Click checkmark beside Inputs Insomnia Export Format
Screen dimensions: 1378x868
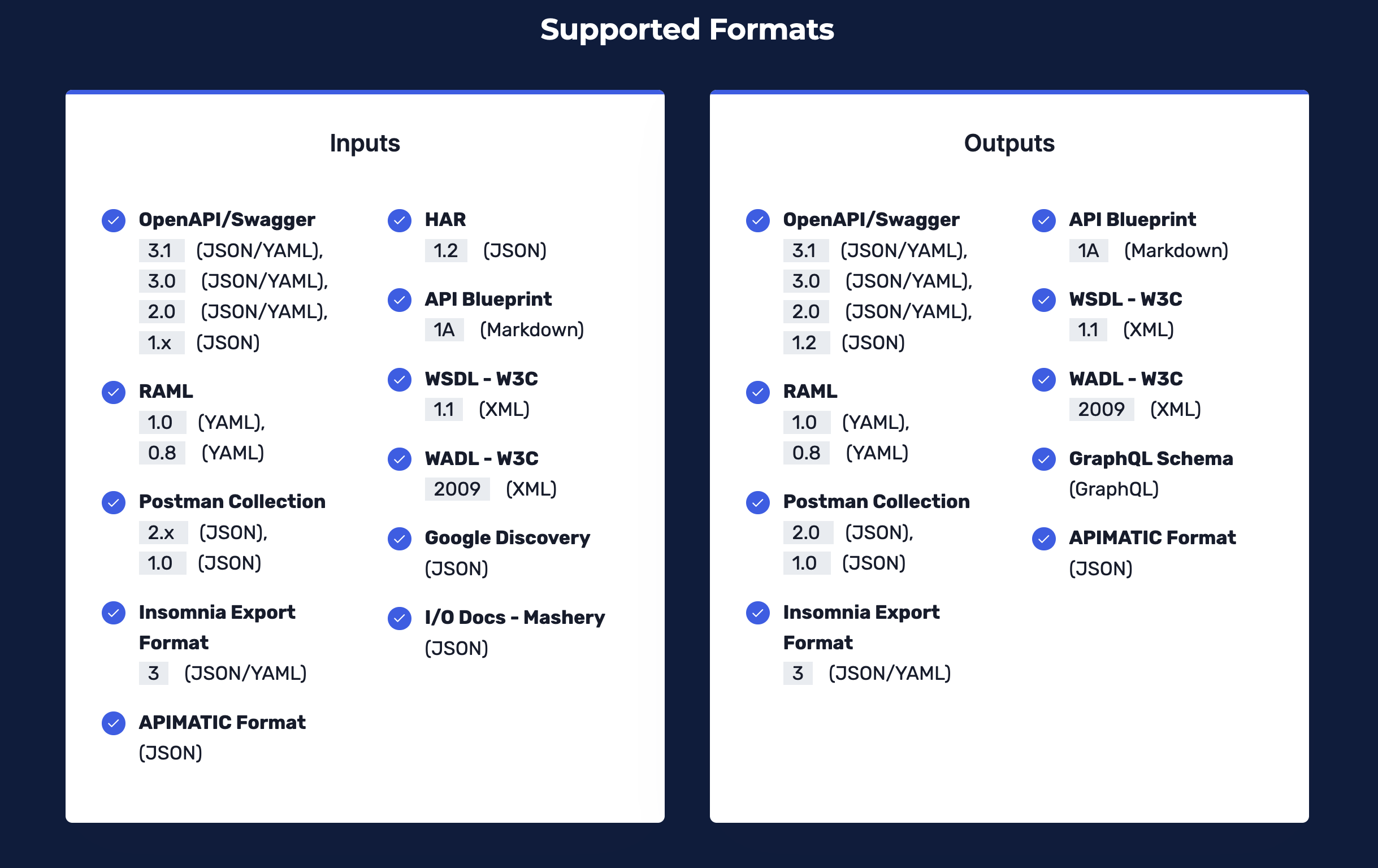pos(113,613)
